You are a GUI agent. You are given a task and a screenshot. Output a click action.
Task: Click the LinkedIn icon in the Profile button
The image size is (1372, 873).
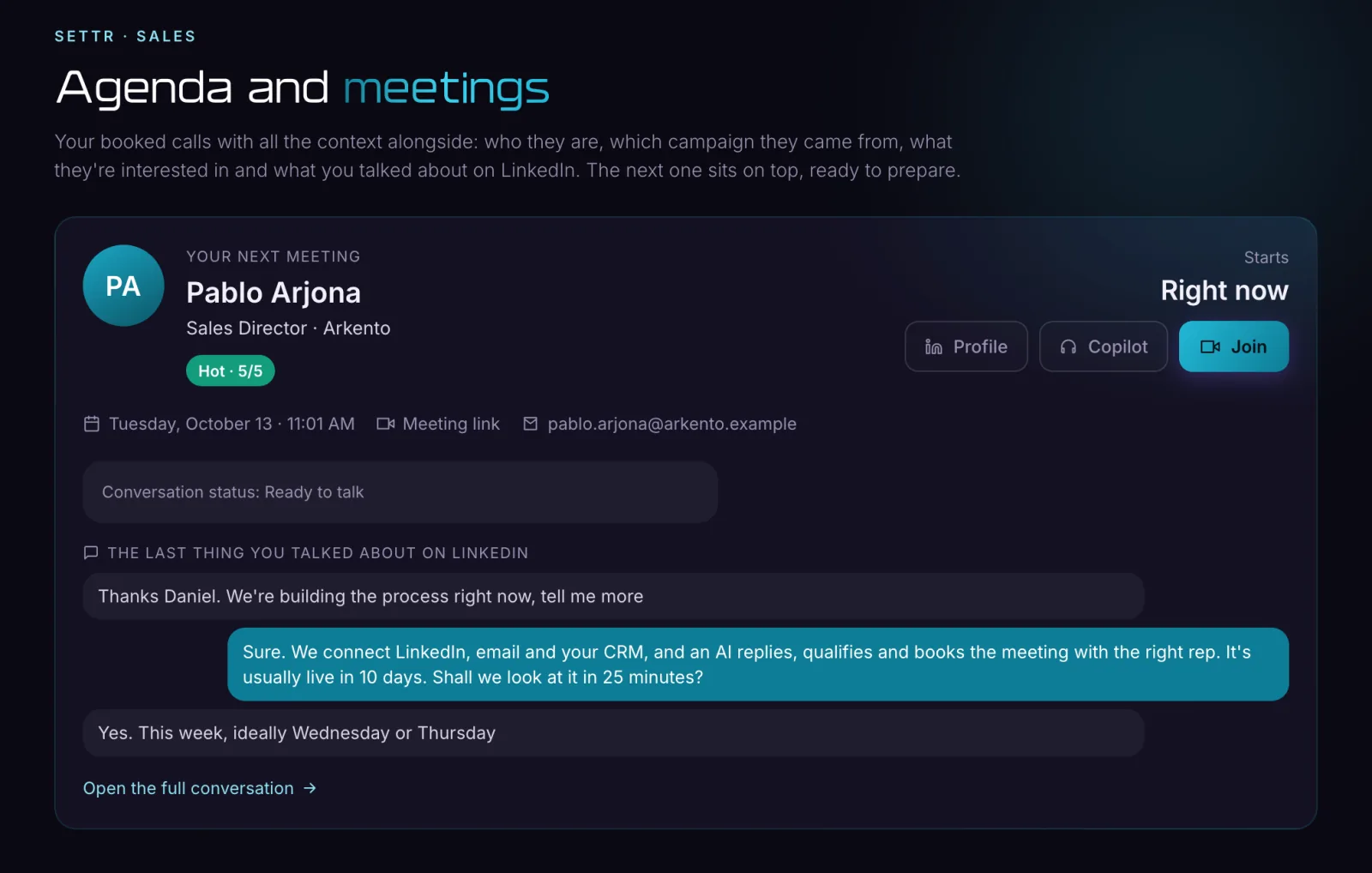[x=934, y=346]
